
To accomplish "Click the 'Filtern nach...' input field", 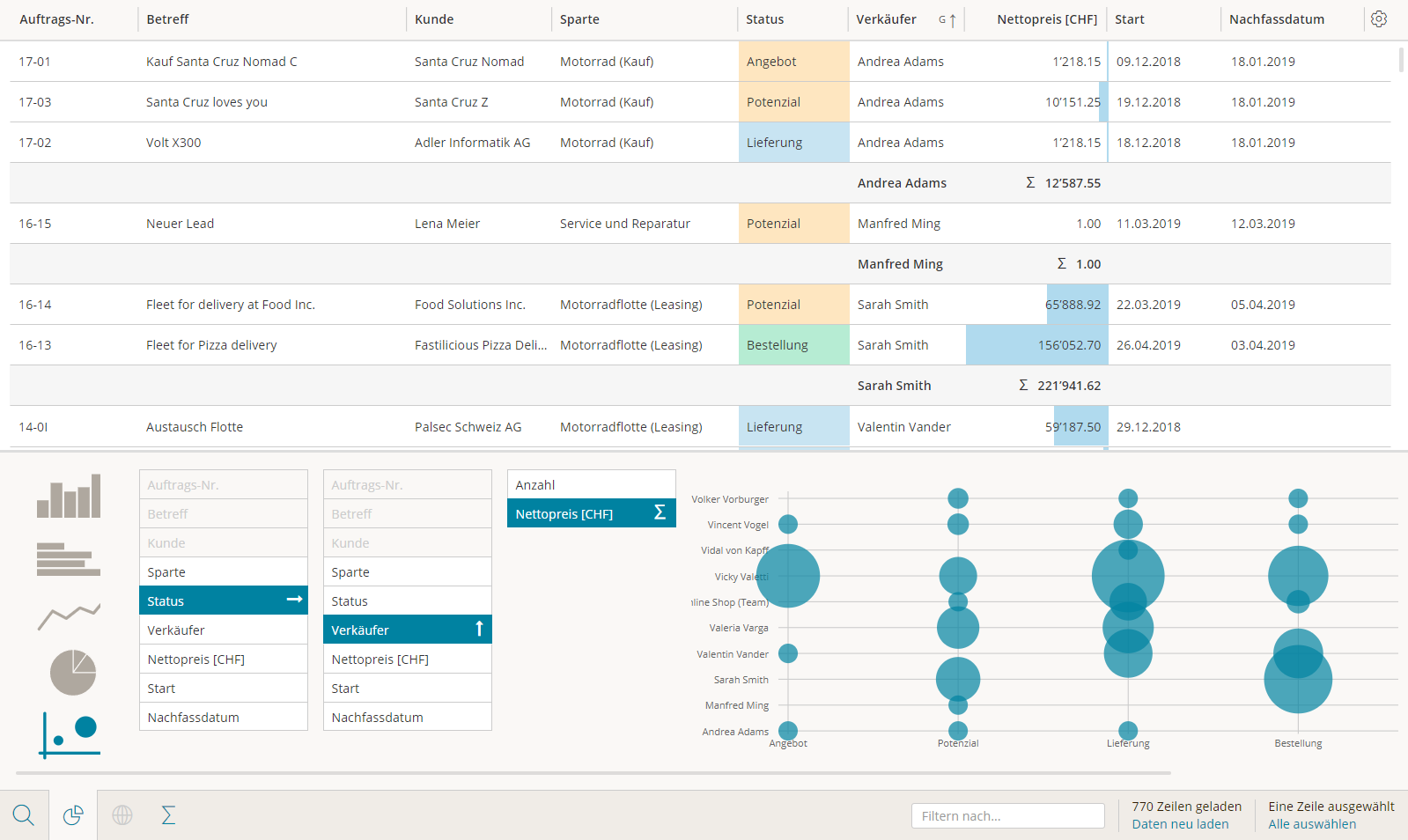I will tap(1007, 816).
